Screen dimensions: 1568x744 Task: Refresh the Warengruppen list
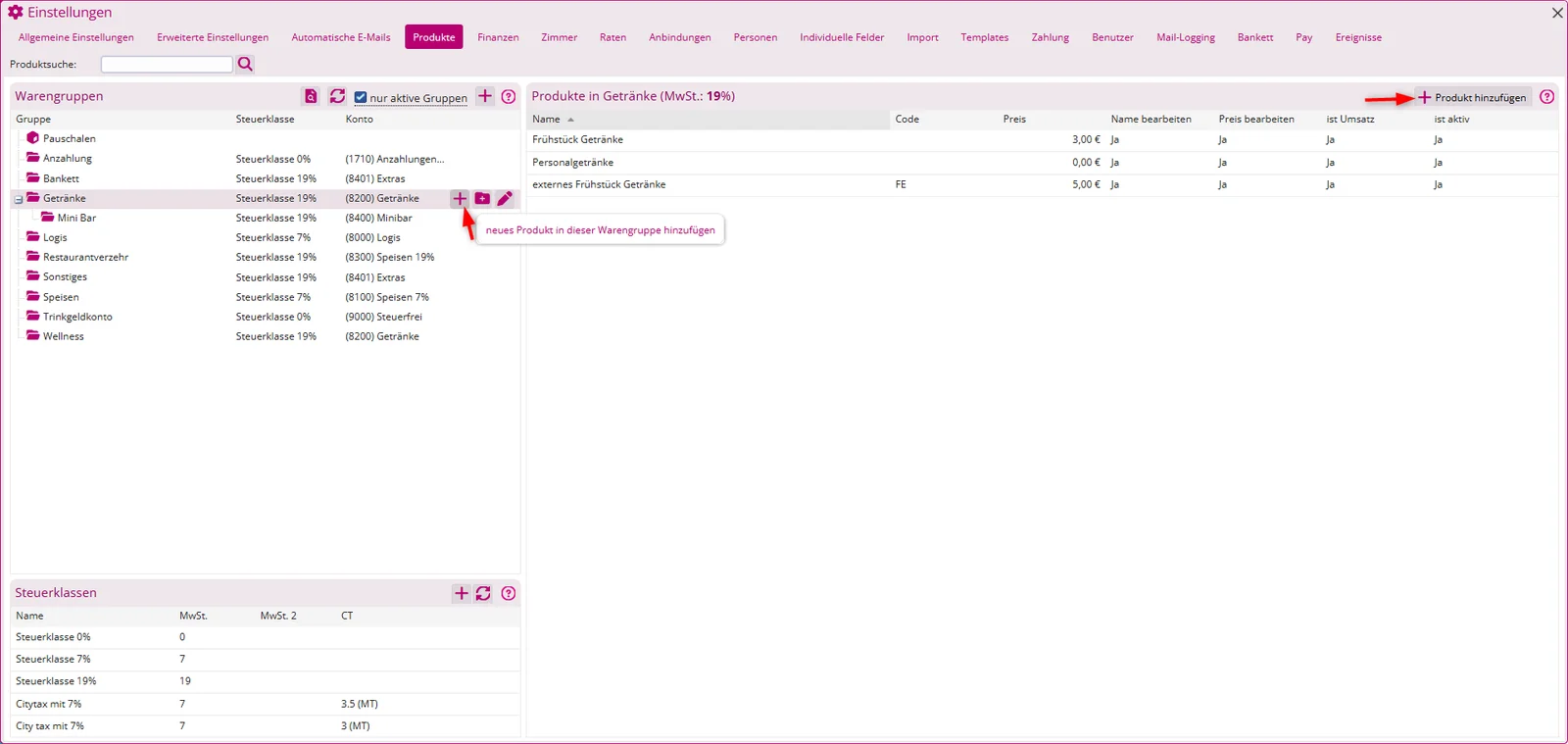[337, 96]
